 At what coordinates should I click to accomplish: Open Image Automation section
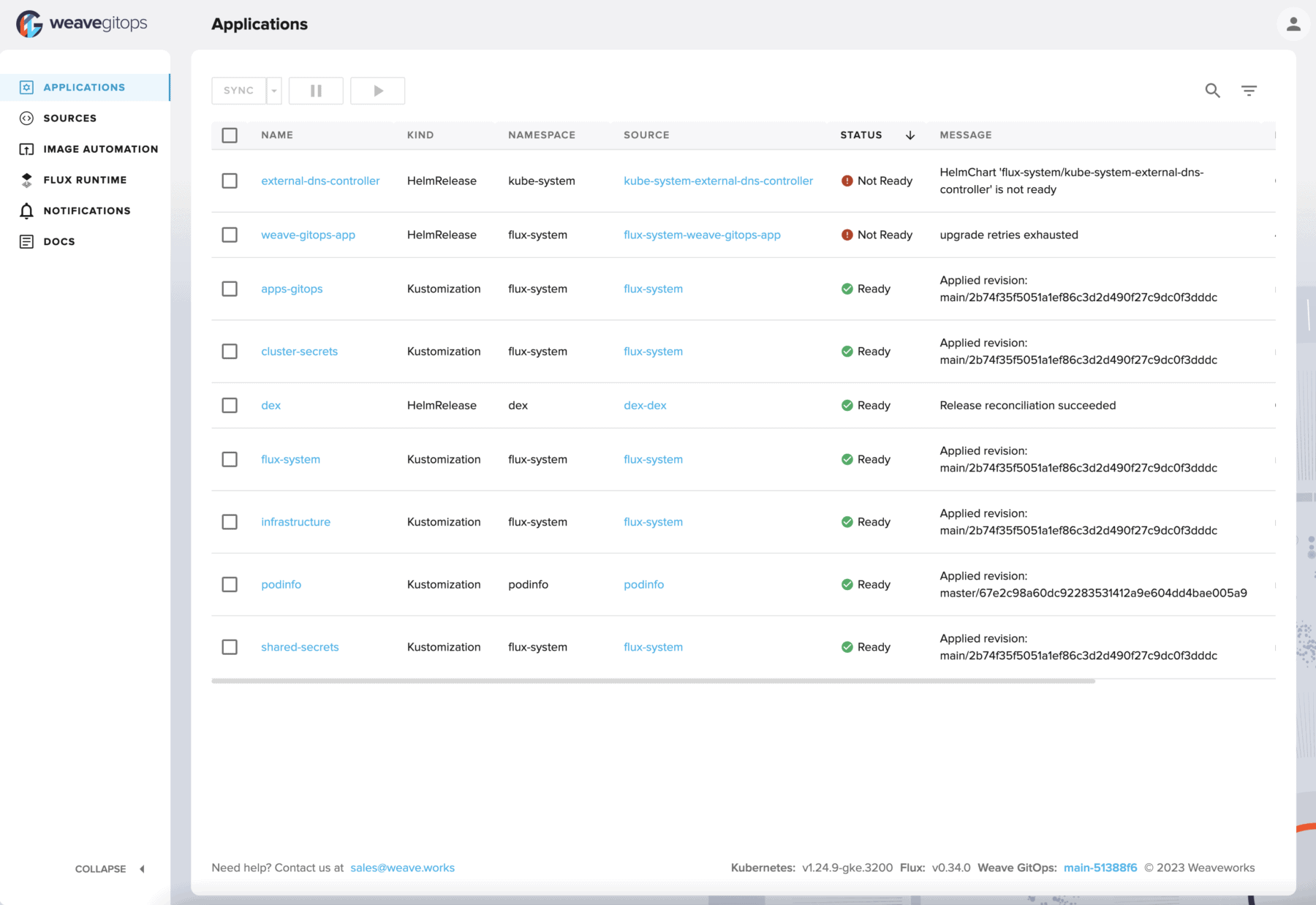click(100, 149)
